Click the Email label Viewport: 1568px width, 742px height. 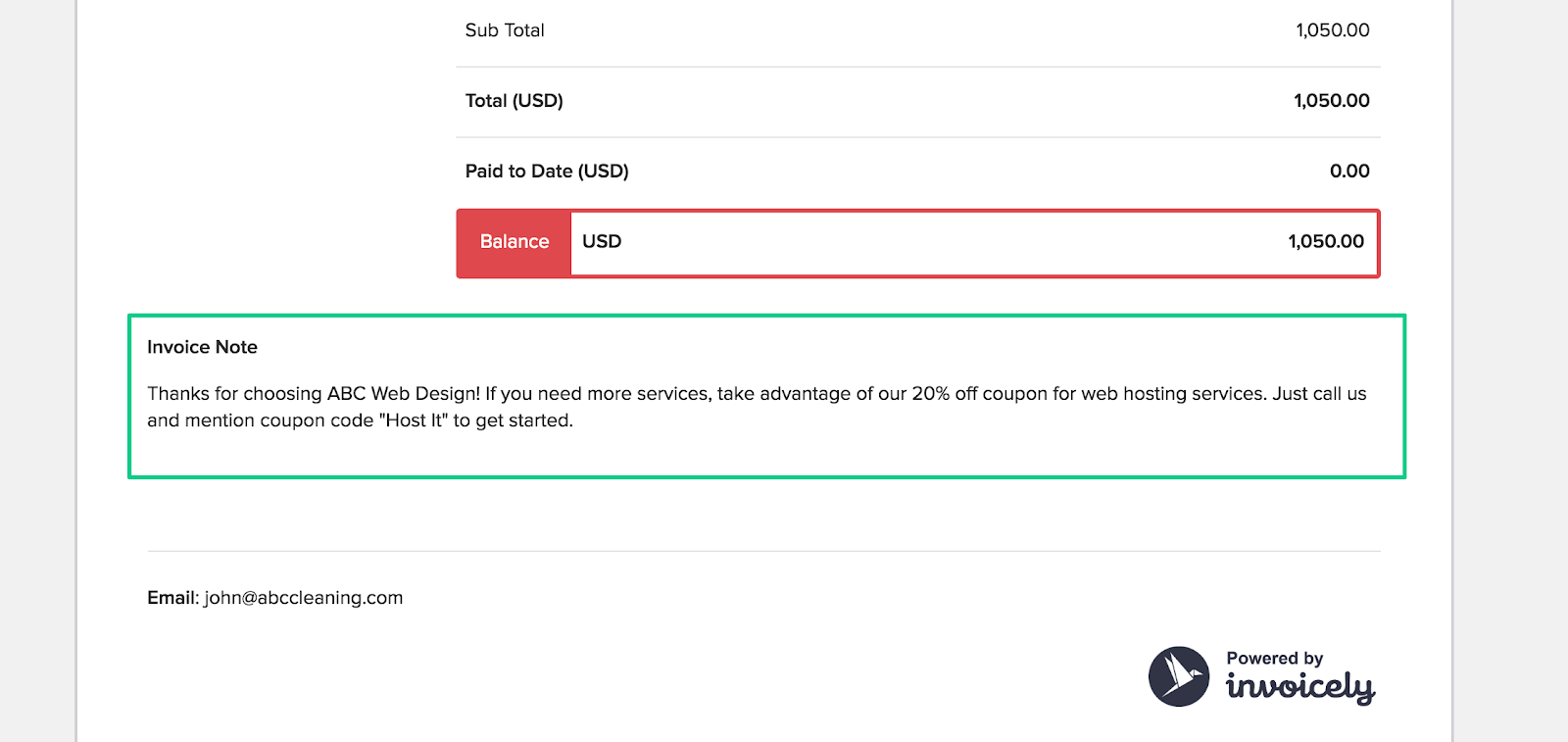(172, 598)
